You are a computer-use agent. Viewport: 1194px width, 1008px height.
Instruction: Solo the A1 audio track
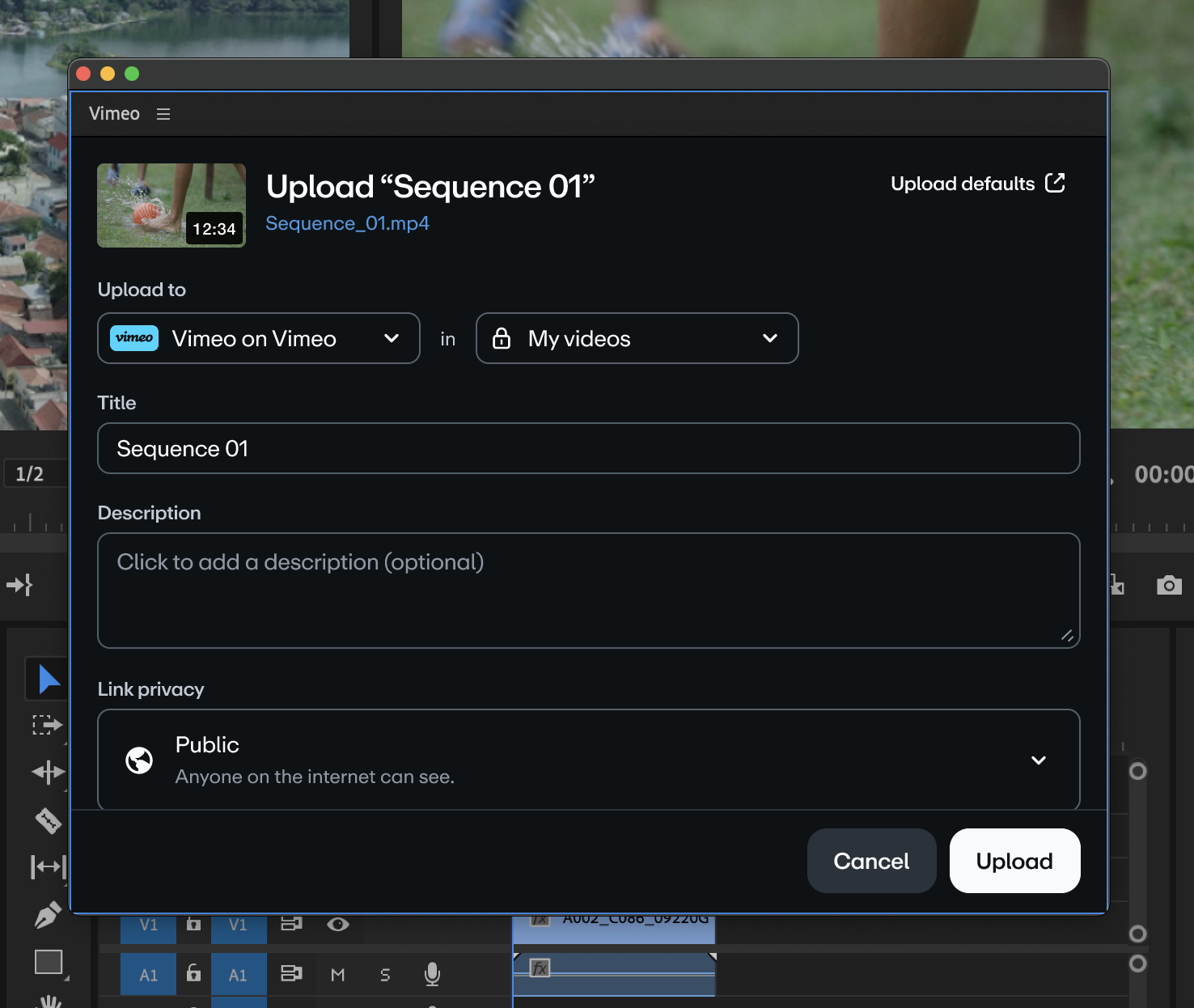385,975
